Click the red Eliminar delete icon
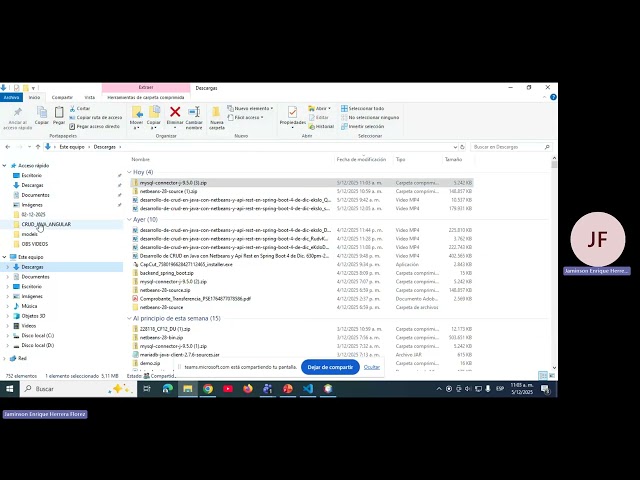Viewport: 640px width, 480px height. click(175, 112)
